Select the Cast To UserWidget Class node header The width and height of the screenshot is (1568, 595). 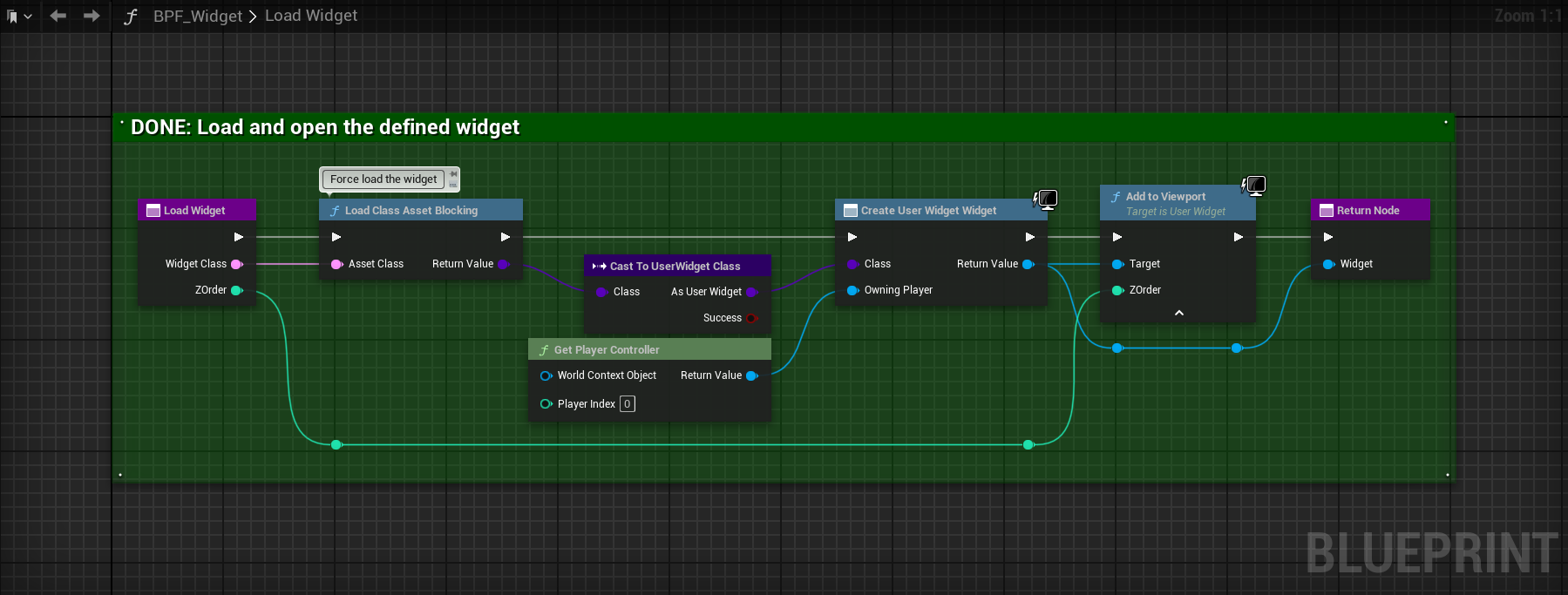pyautogui.click(x=675, y=266)
